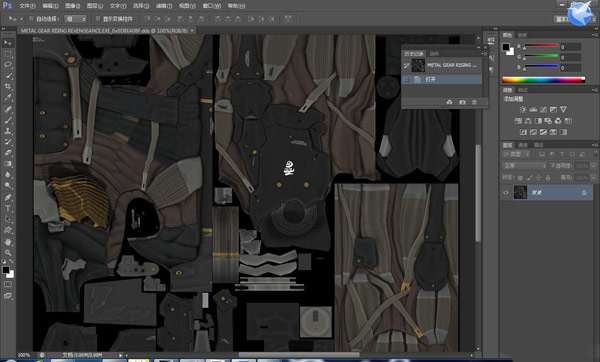
Task: Select the Hand tool
Action: (x=8, y=242)
